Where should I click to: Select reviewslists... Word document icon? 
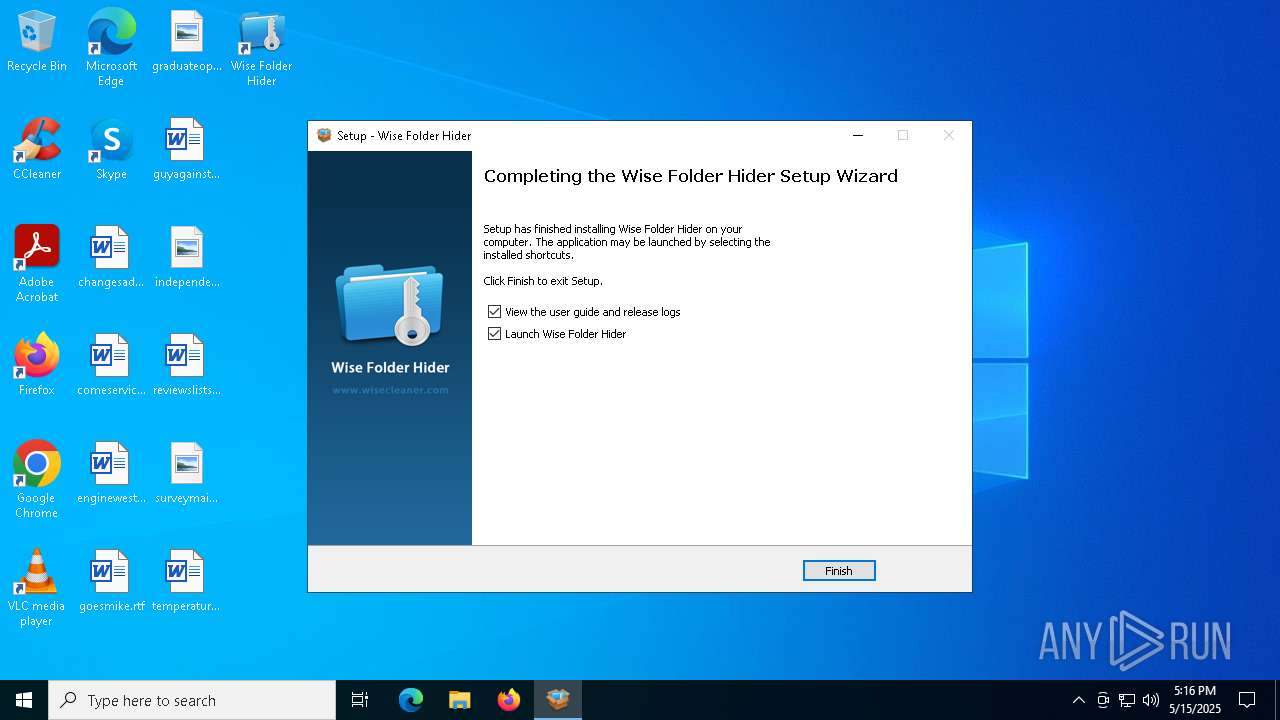187,366
